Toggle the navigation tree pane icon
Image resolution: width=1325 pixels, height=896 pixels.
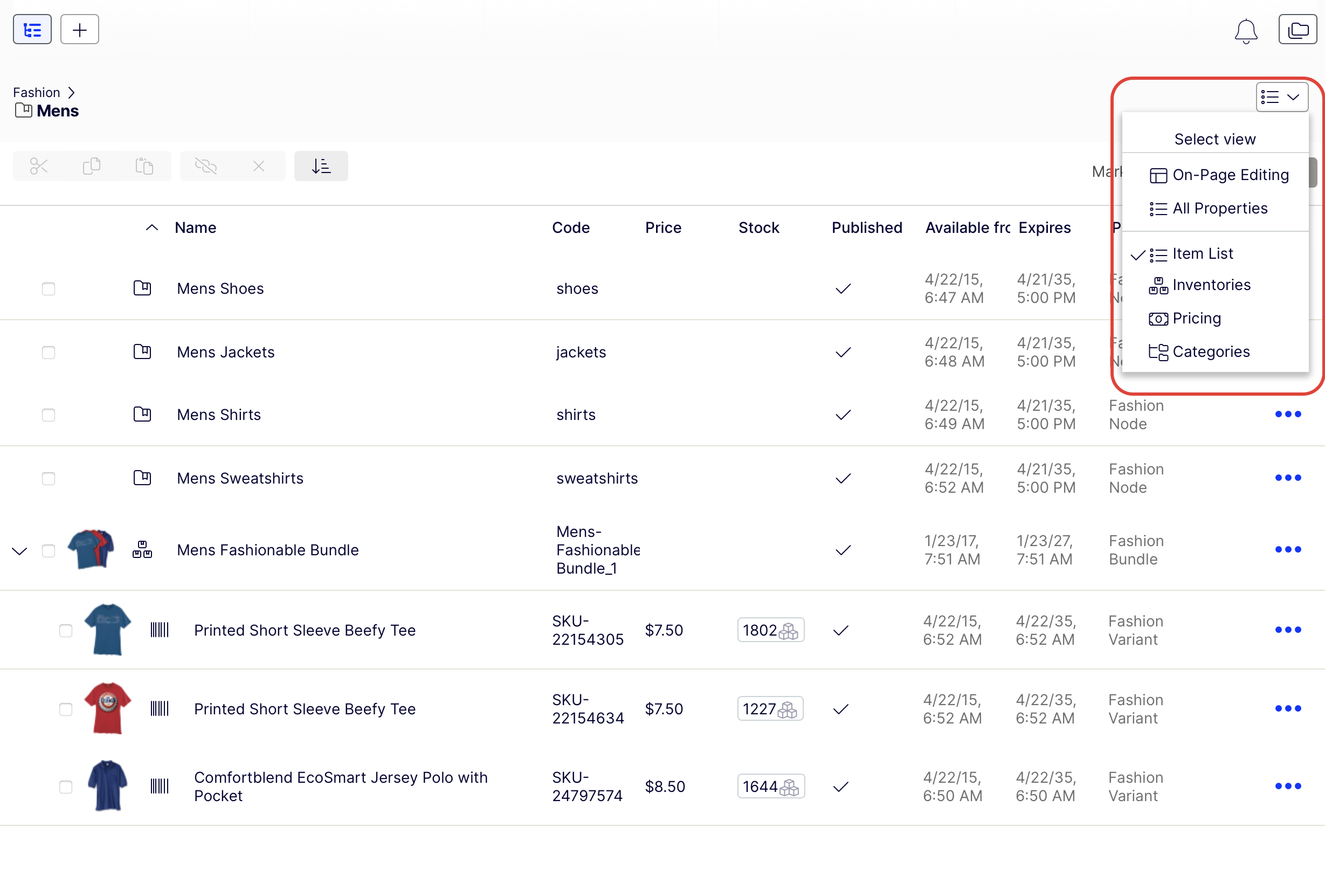click(x=32, y=30)
